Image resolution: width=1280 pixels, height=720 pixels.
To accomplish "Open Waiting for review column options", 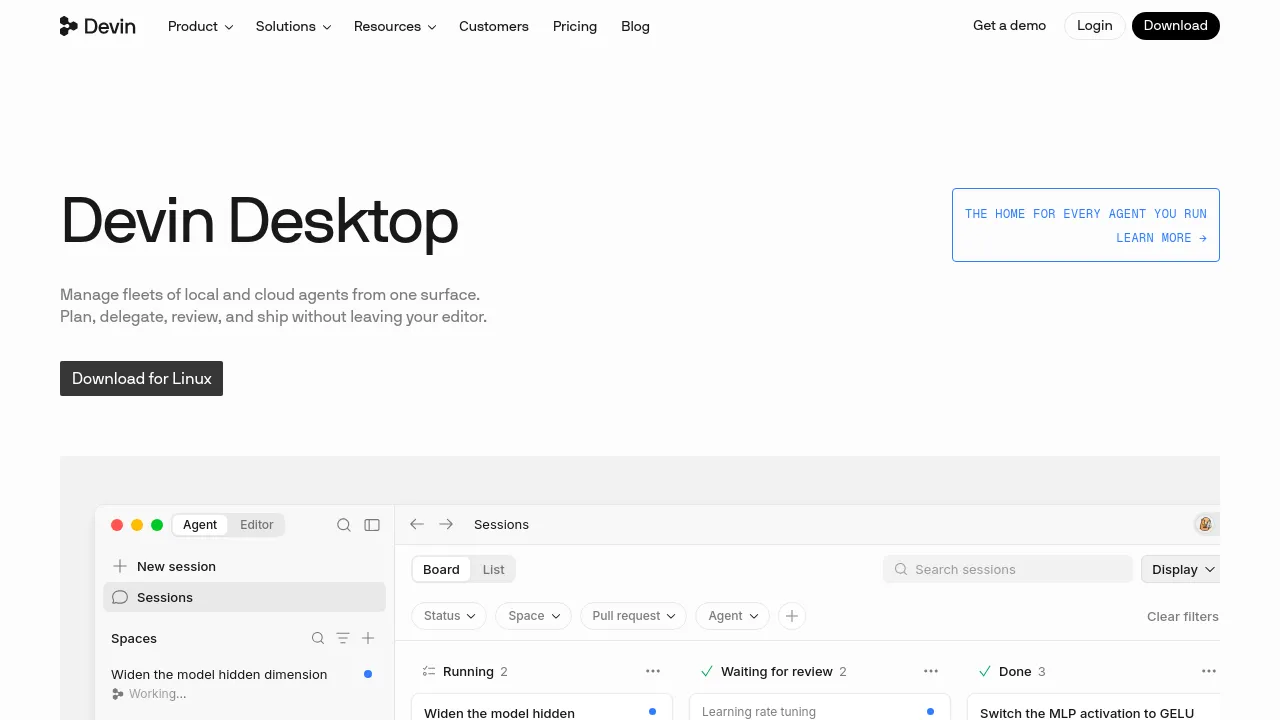I will click(x=931, y=671).
